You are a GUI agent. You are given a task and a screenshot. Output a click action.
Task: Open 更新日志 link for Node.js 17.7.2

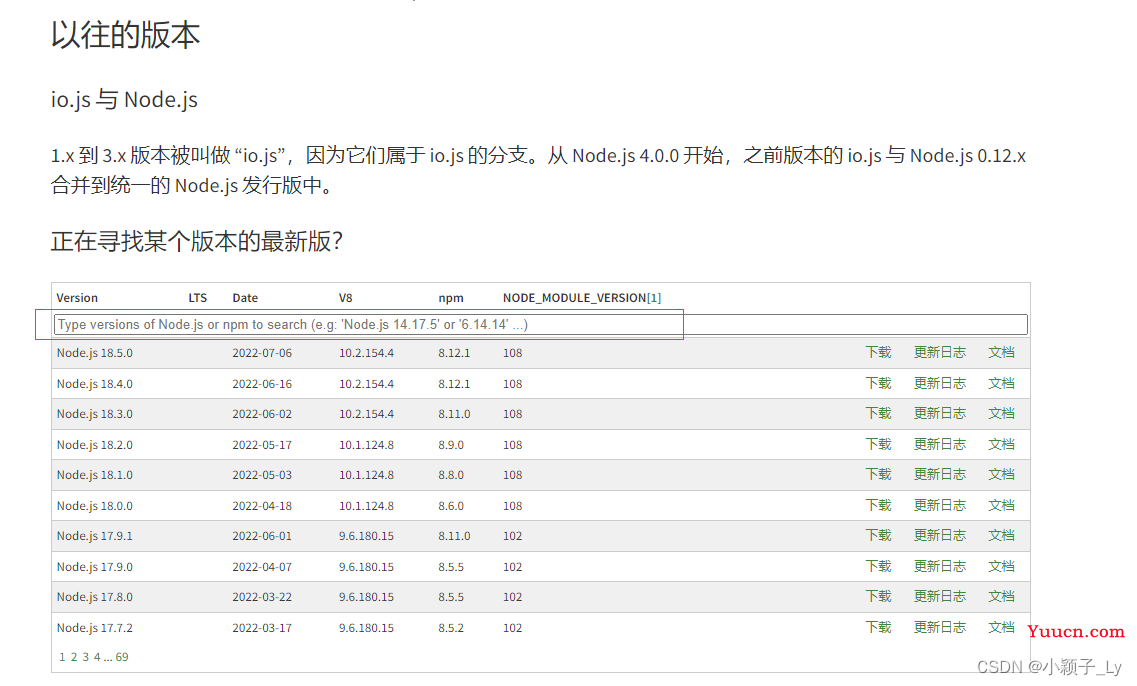(x=940, y=627)
